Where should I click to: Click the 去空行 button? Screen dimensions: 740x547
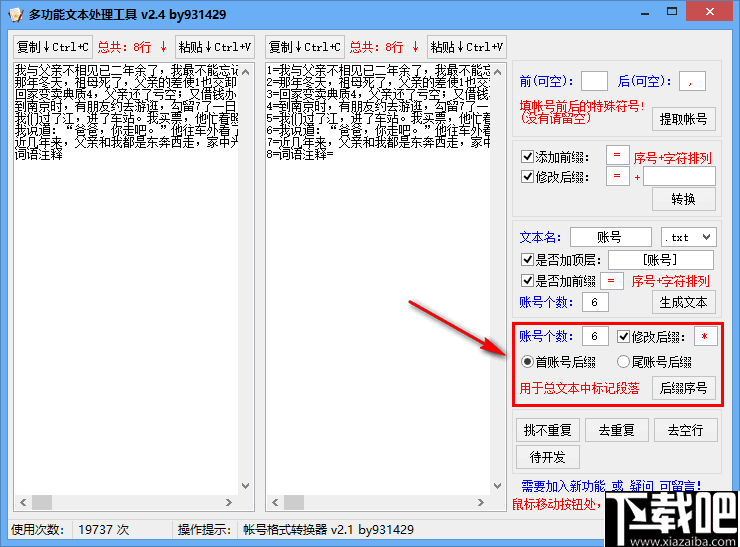pos(685,430)
